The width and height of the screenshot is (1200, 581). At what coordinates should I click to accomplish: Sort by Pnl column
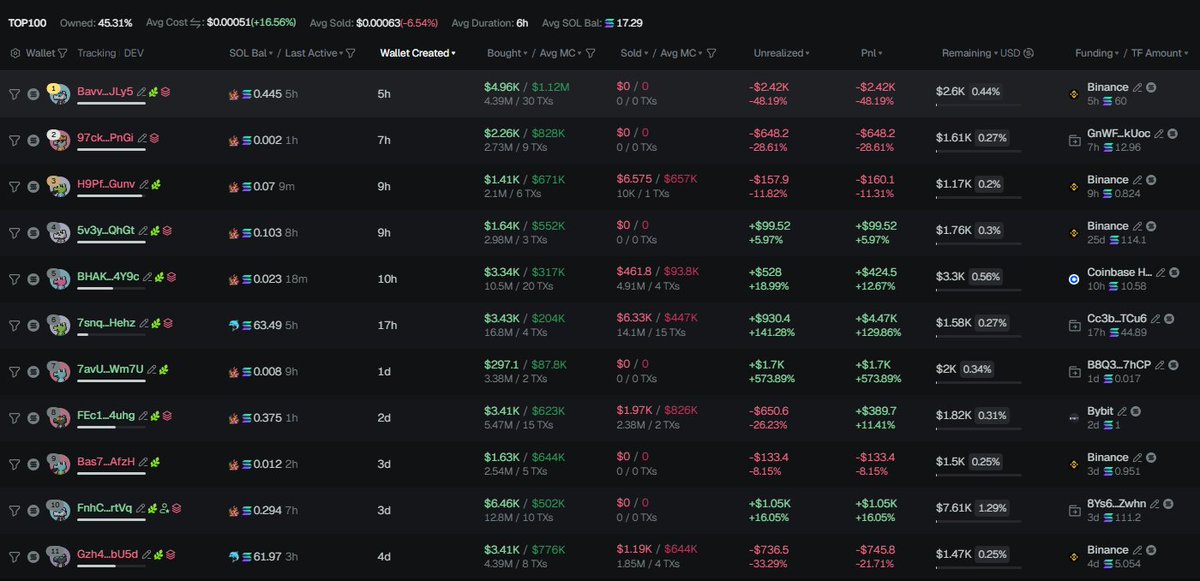(x=872, y=53)
